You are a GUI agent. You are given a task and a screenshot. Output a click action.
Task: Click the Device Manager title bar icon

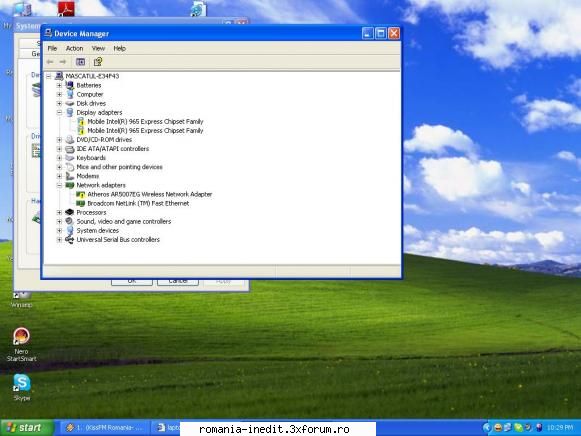click(x=48, y=33)
